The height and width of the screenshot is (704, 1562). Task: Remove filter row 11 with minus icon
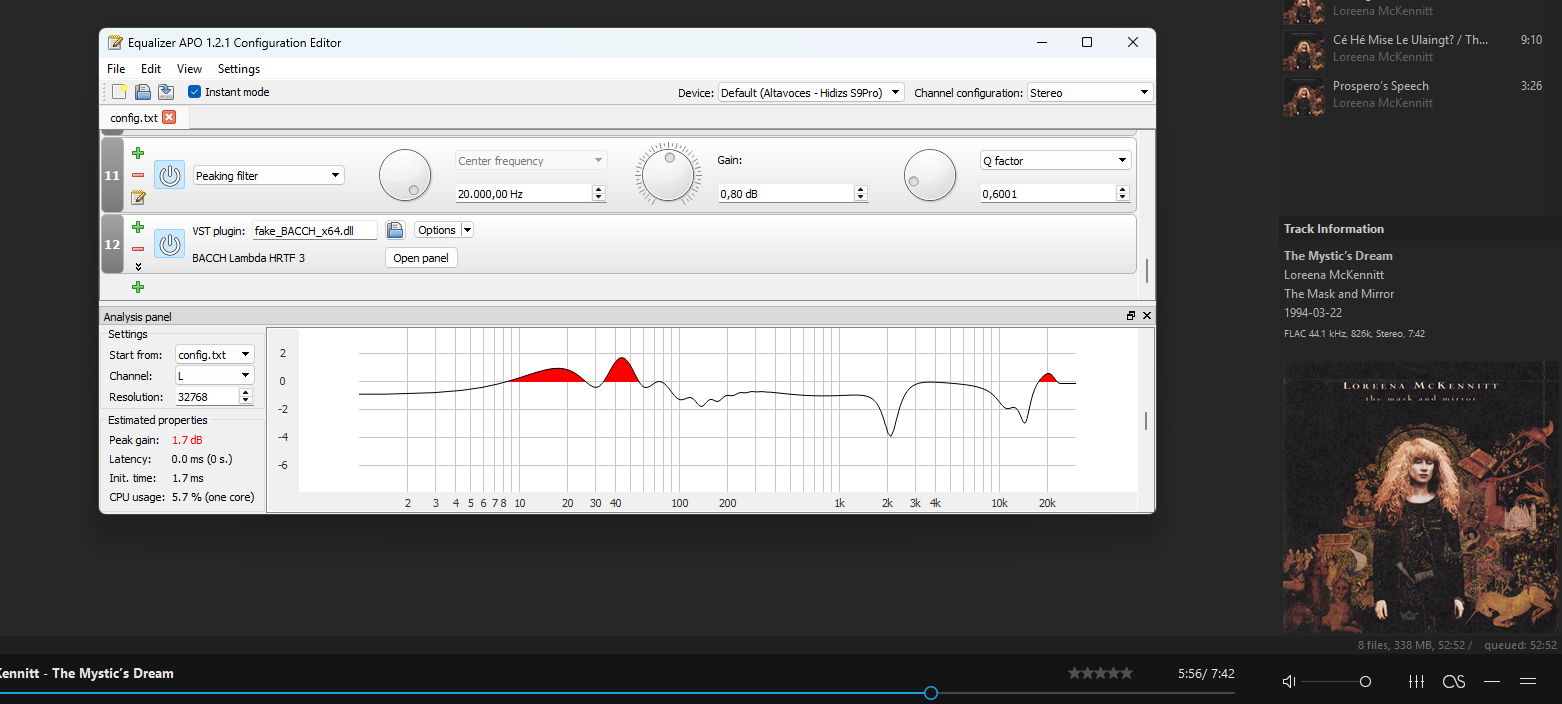pyautogui.click(x=138, y=175)
